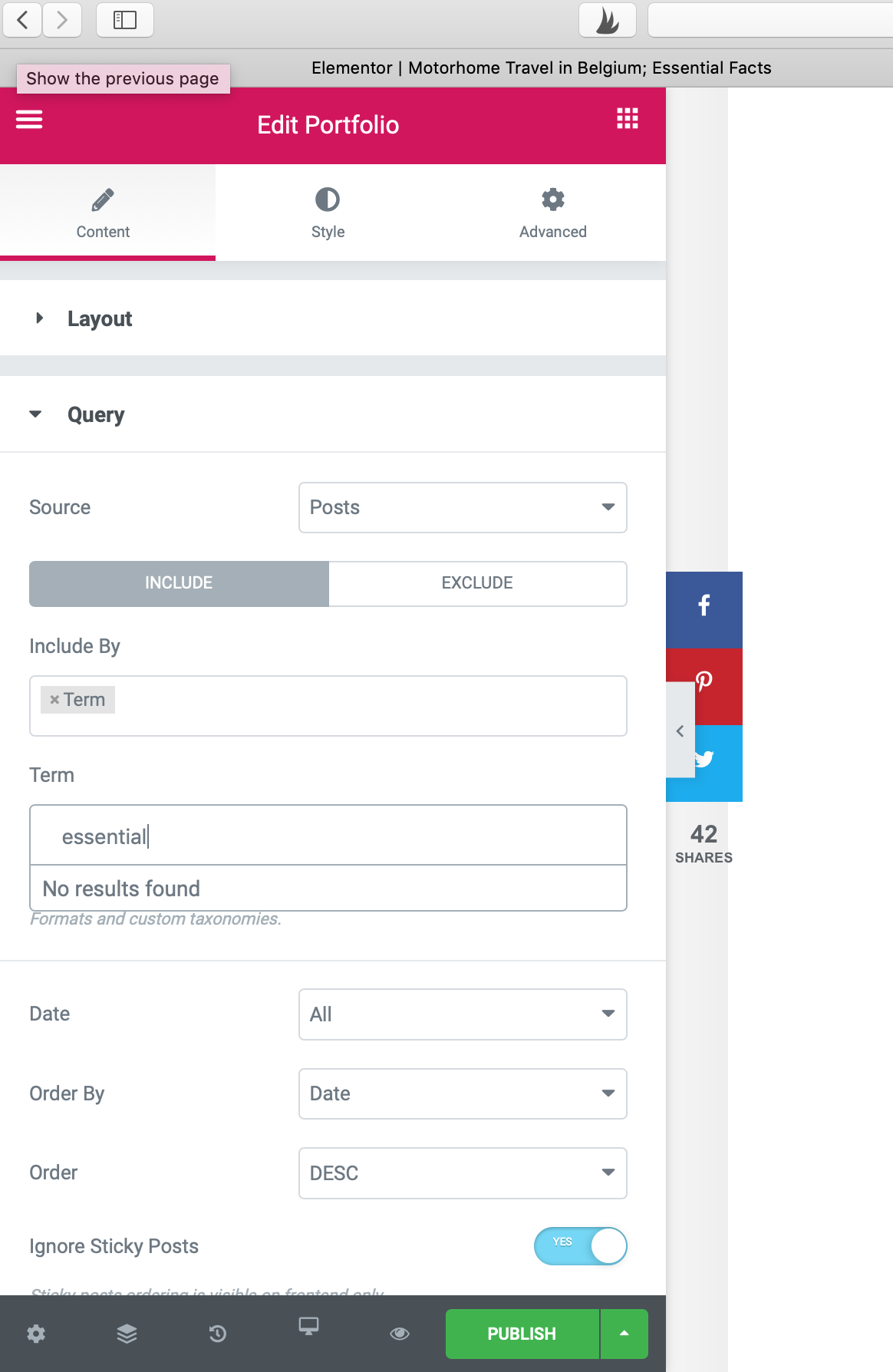
Task: Open the widgets panel grid icon
Action: coord(627,118)
